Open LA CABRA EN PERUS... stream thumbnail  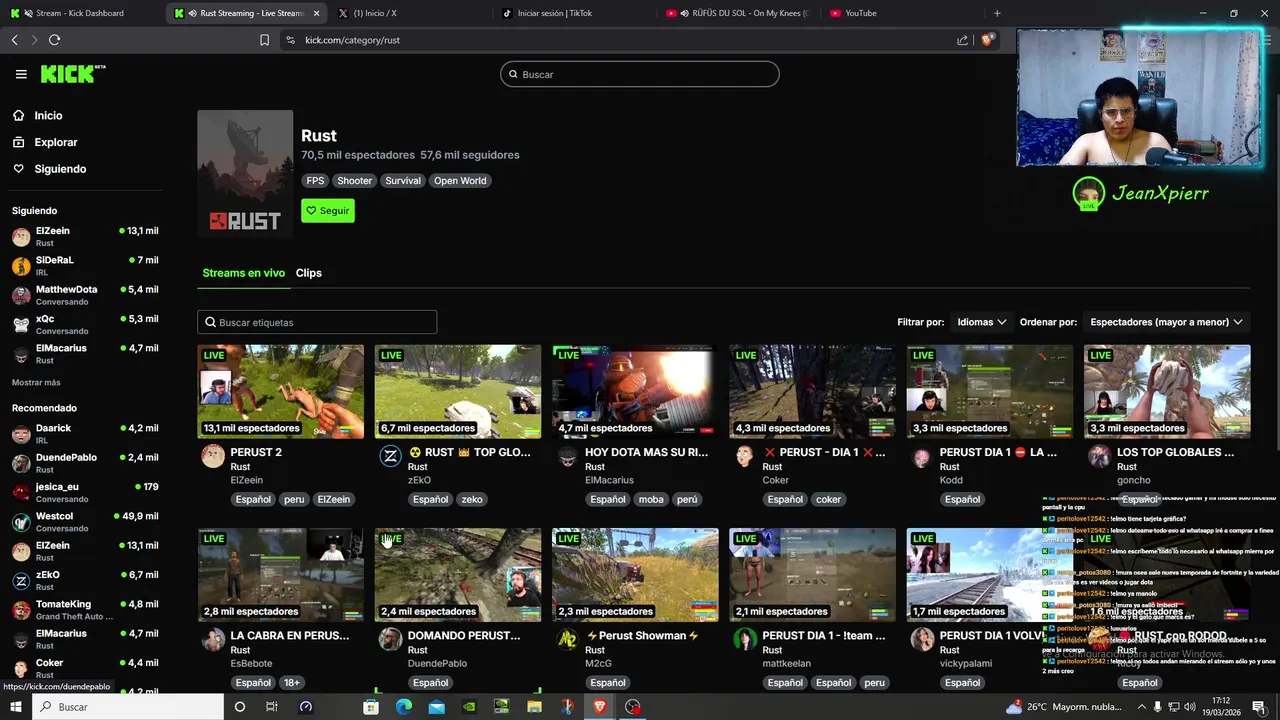(x=281, y=575)
